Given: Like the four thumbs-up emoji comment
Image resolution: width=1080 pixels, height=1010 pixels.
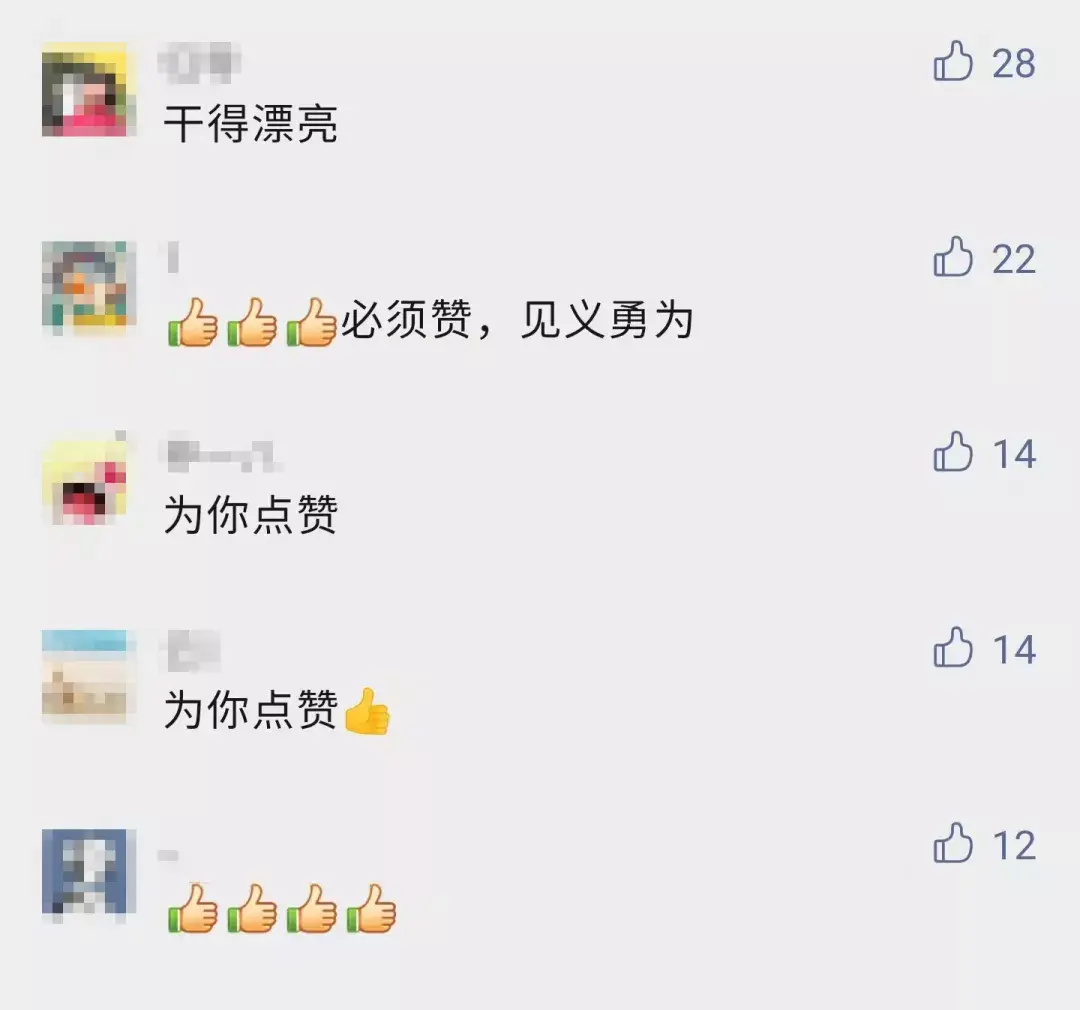Looking at the screenshot, I should 953,843.
